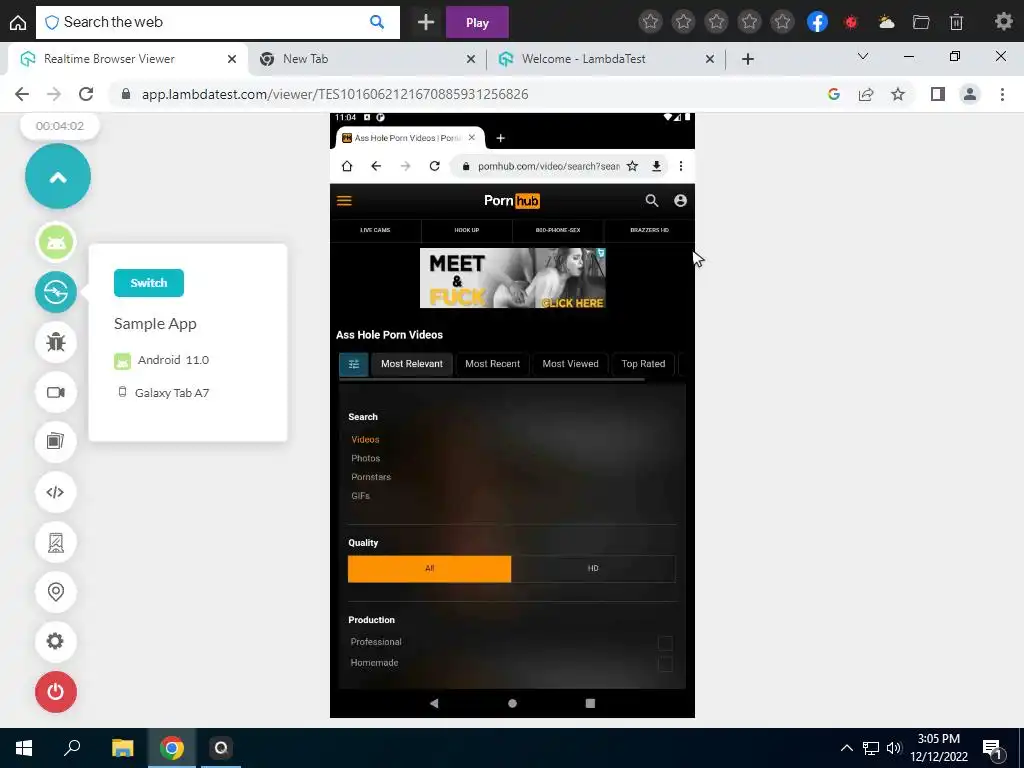Tap the back arrow in the device browser
The height and width of the screenshot is (768, 1024).
coord(376,166)
